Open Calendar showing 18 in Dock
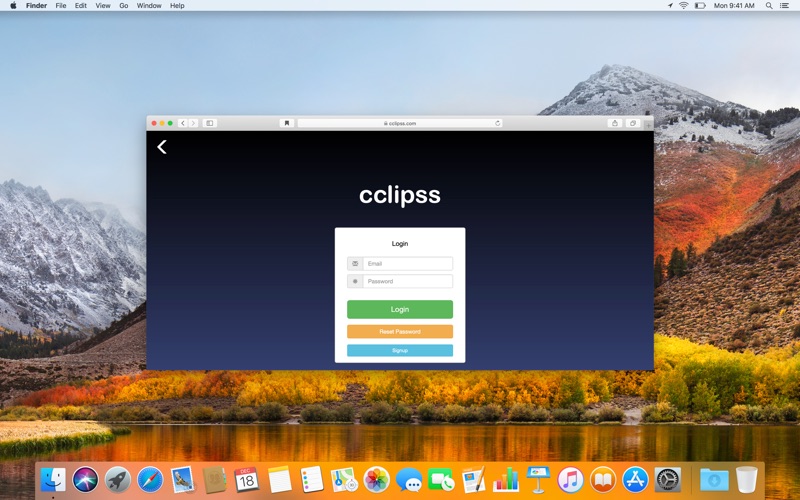Viewport: 800px width, 500px height. pyautogui.click(x=247, y=480)
